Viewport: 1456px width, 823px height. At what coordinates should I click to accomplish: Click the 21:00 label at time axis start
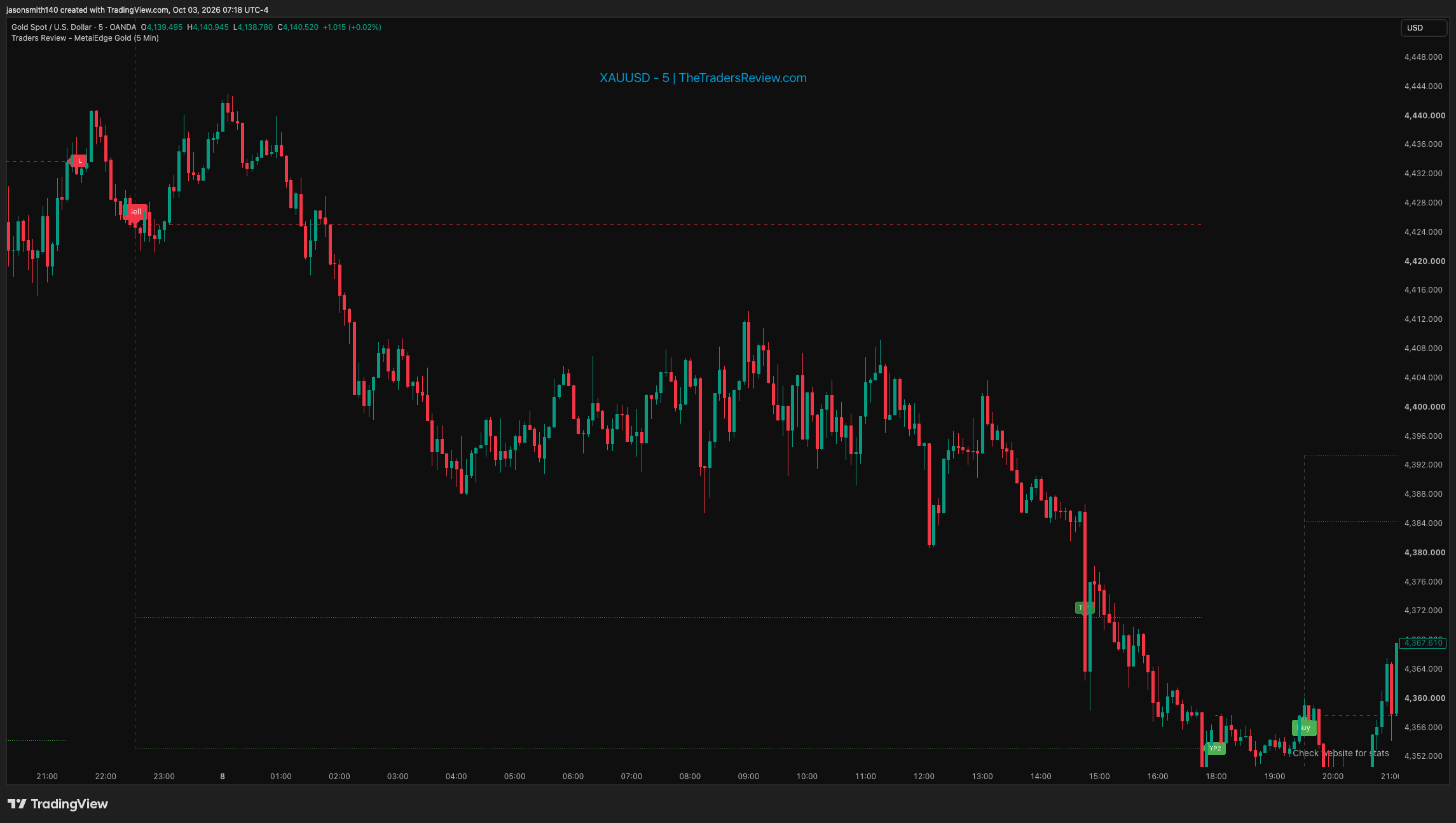[x=47, y=777]
